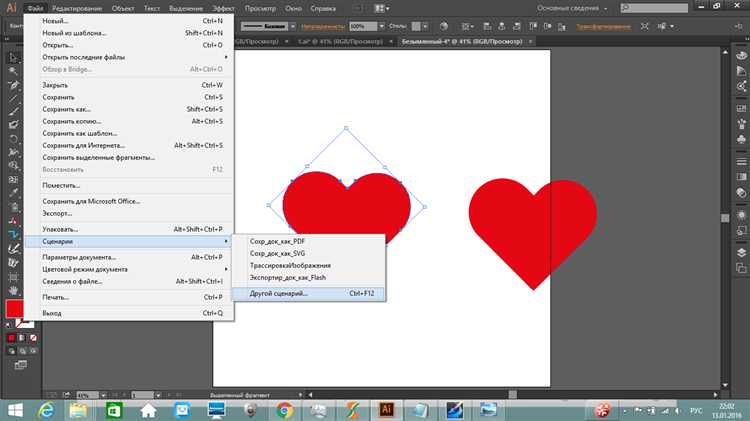Select the Selection arrow tool

tap(13, 58)
